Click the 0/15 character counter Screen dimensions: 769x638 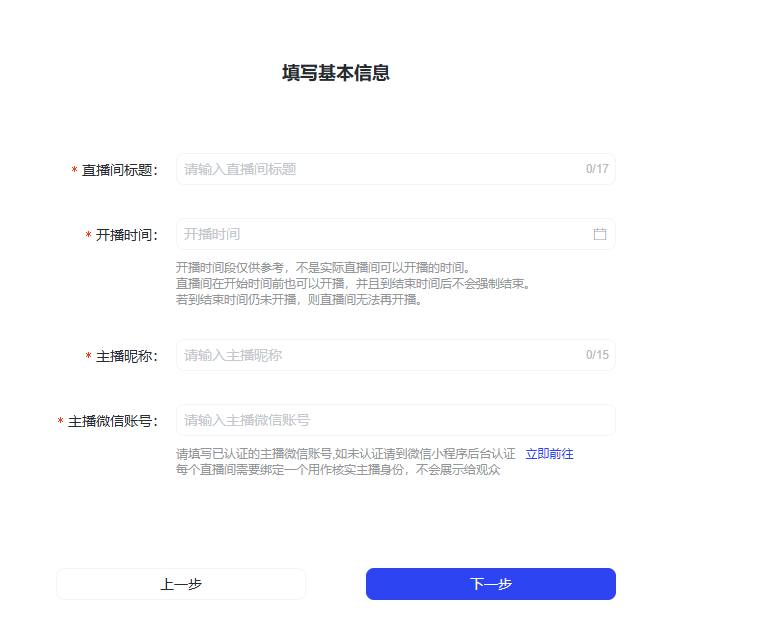(597, 355)
